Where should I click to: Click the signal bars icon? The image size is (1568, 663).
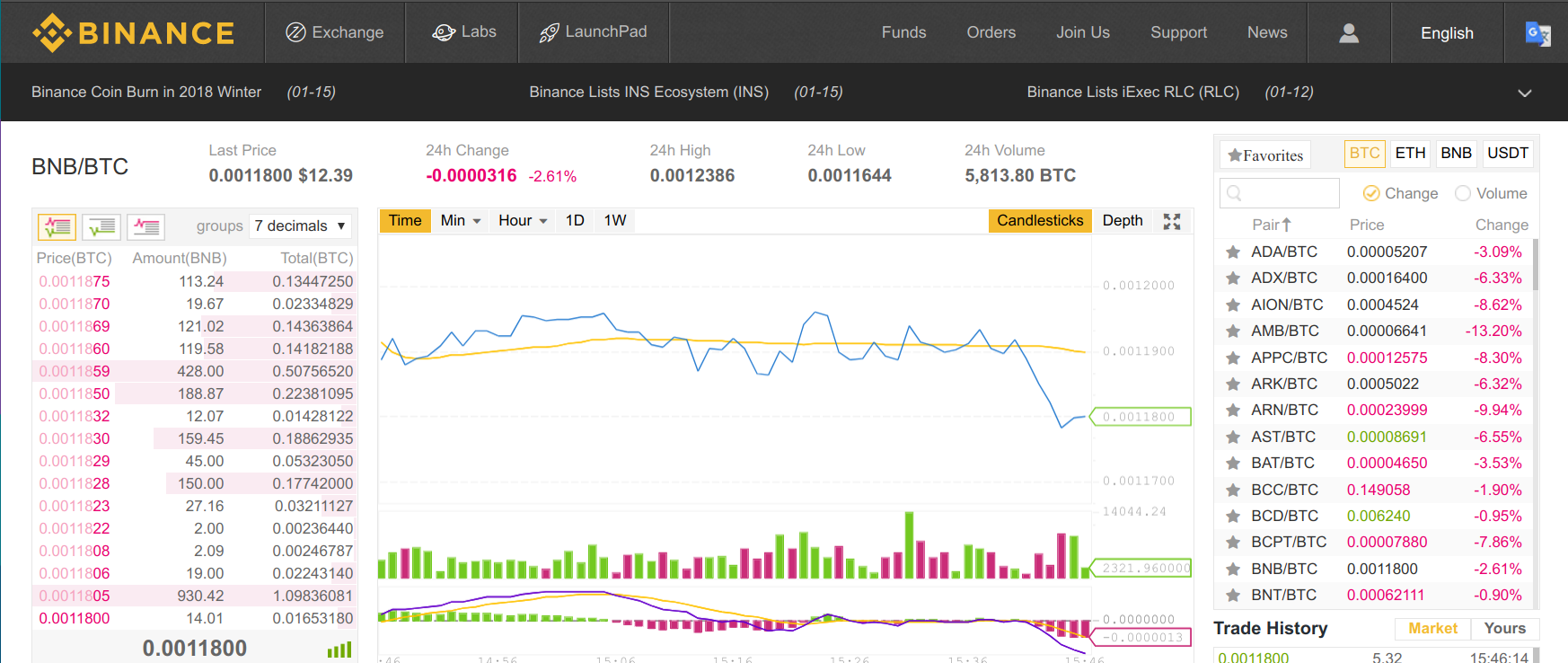(x=339, y=650)
